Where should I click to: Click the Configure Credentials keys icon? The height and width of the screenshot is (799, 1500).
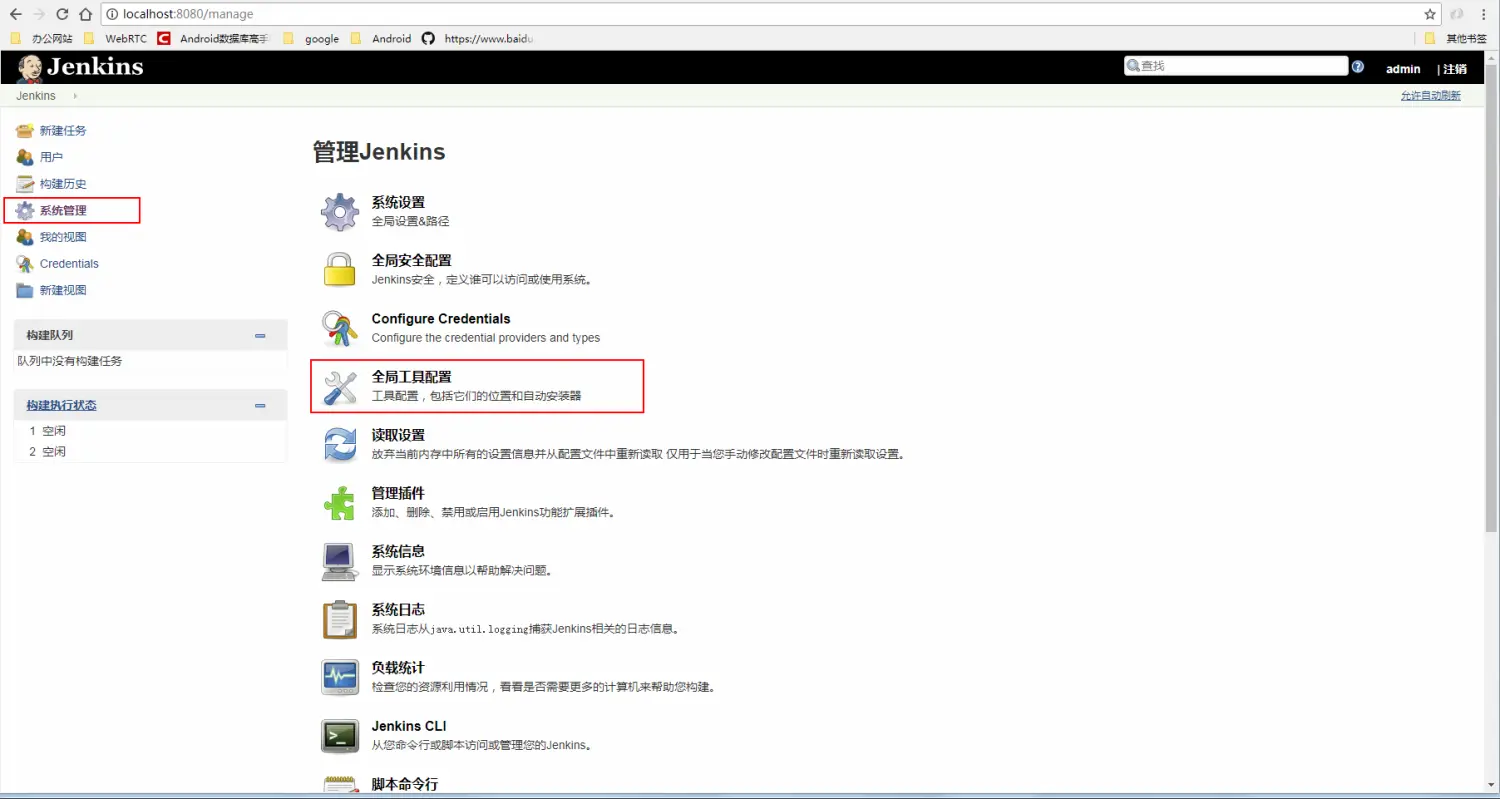click(x=340, y=327)
